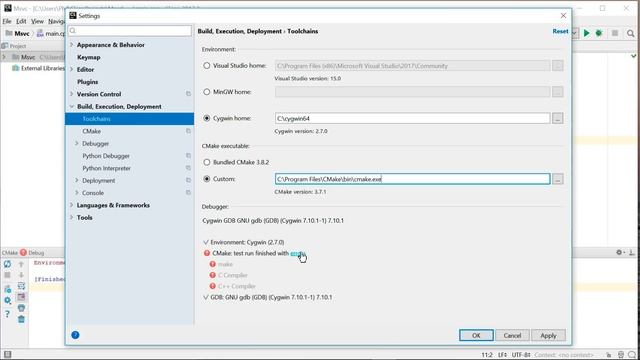Open Python Interpreter settings page

[x=106, y=168]
